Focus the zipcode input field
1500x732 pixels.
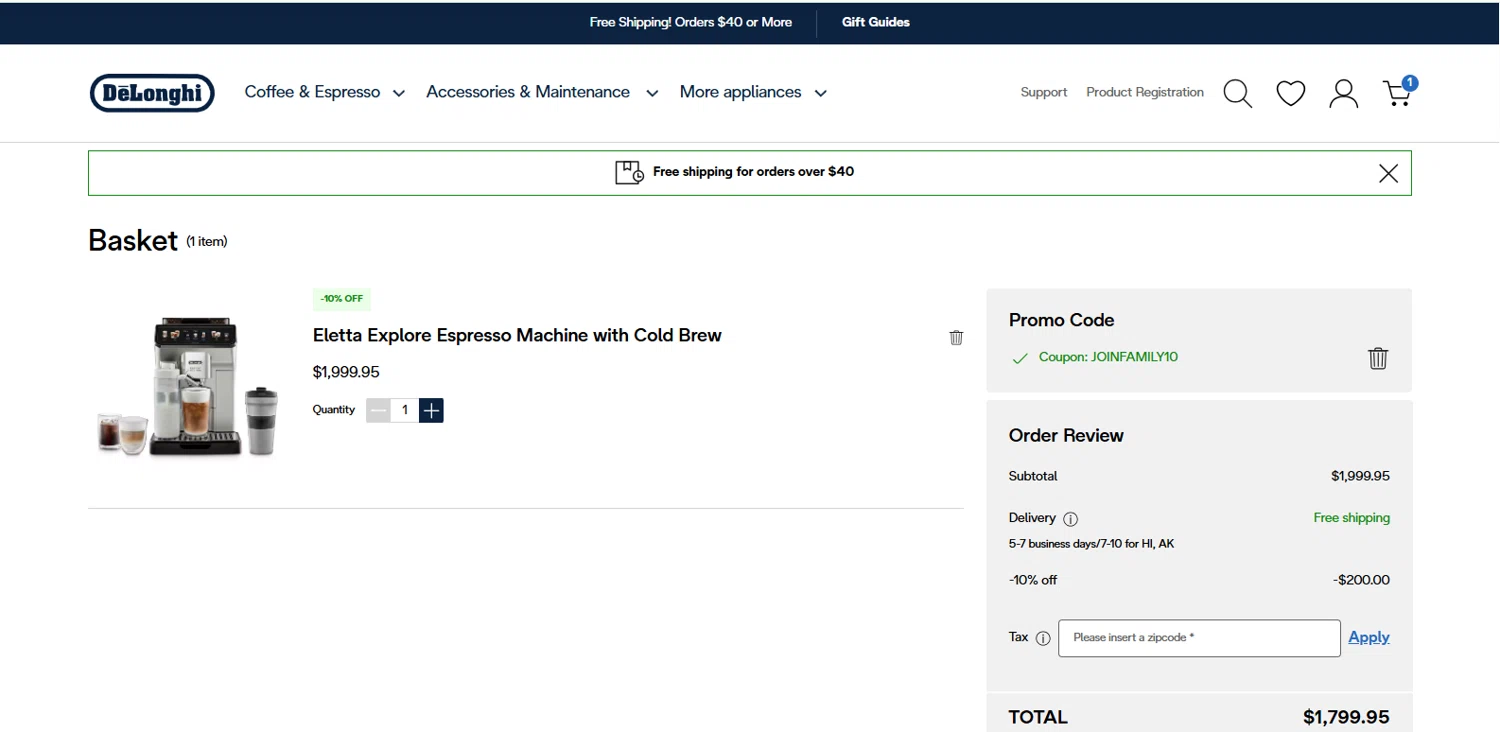1198,638
